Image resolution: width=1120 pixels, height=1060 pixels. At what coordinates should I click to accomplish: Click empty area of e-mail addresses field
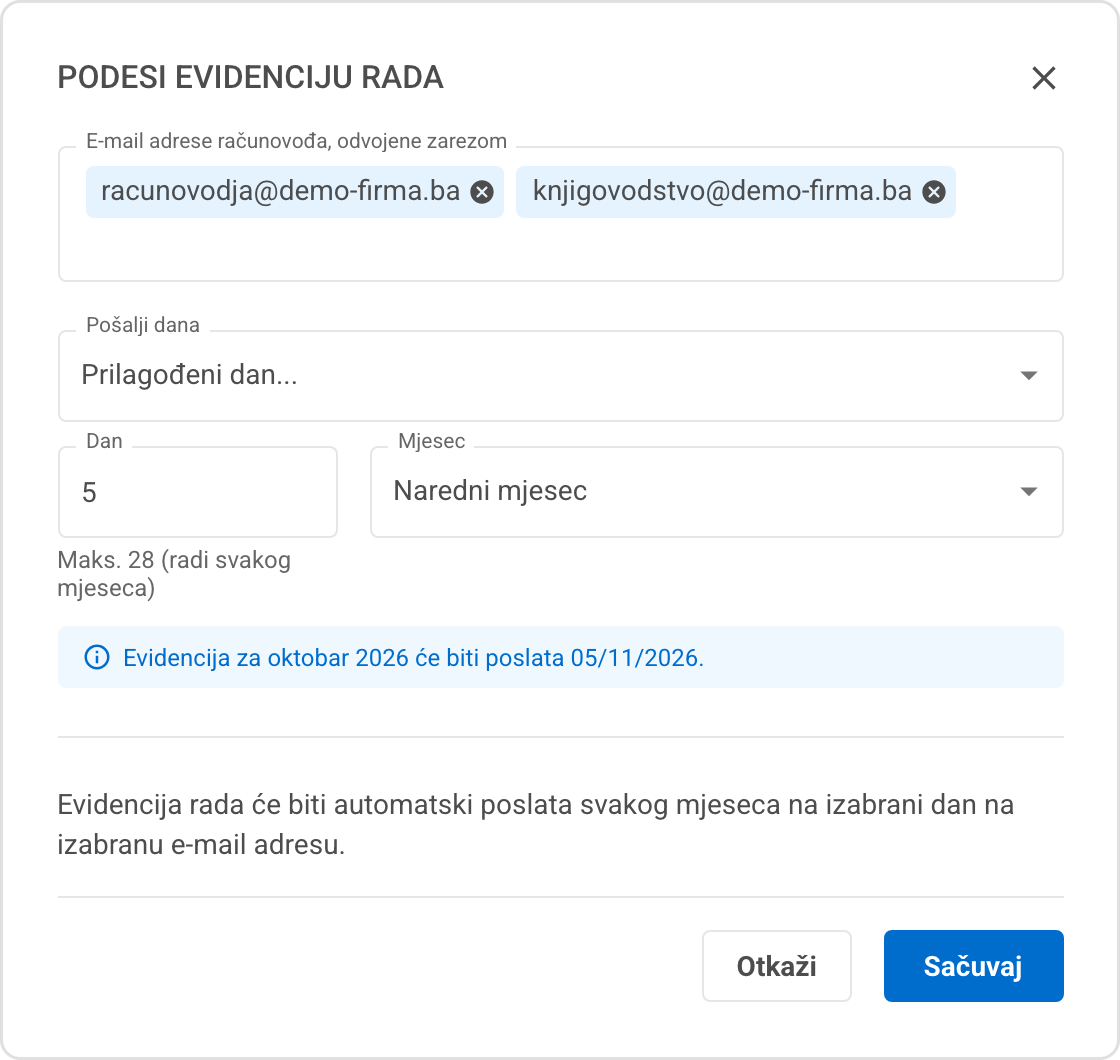[x=561, y=249]
